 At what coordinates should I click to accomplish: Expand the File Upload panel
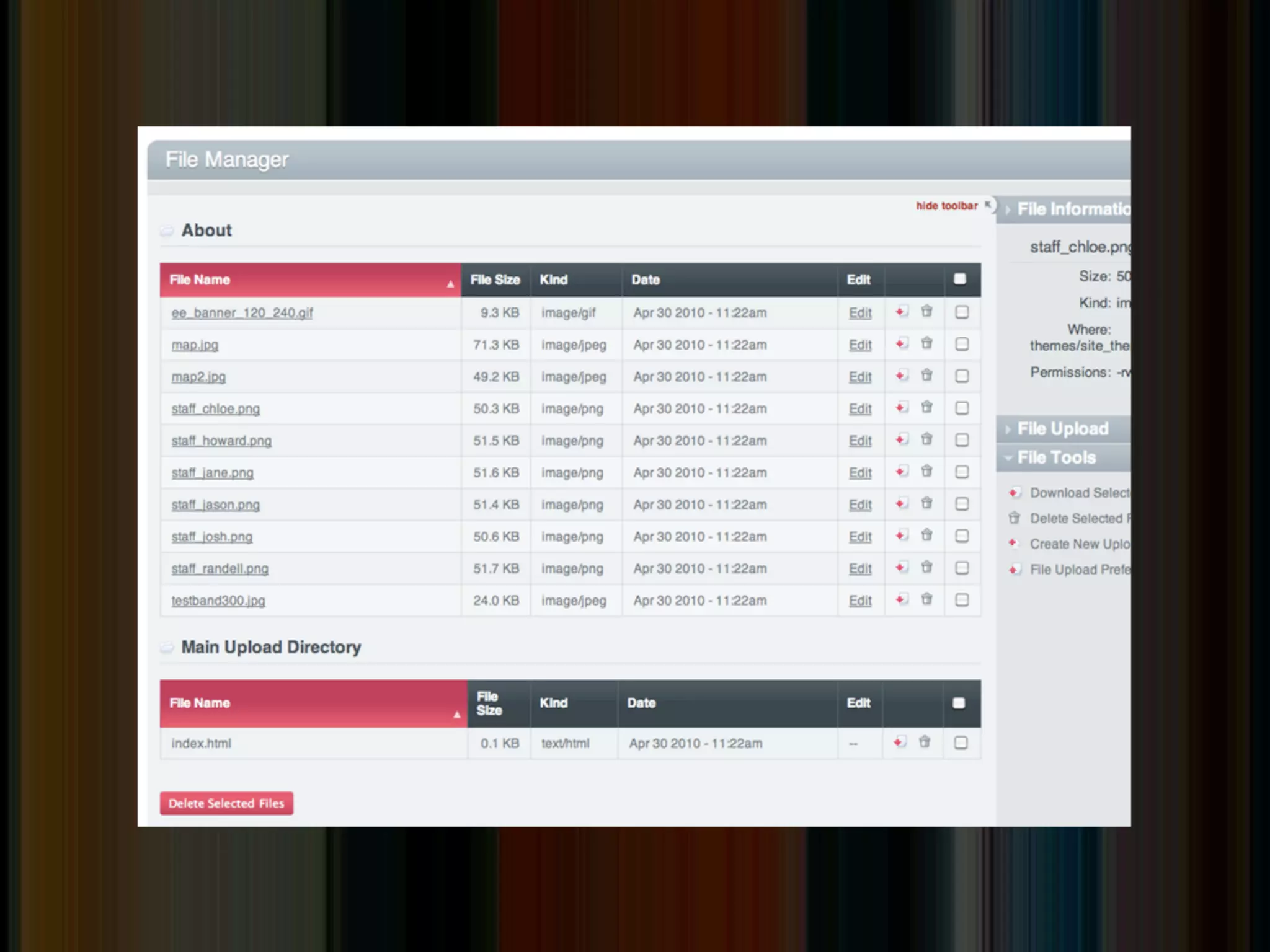tap(1062, 429)
